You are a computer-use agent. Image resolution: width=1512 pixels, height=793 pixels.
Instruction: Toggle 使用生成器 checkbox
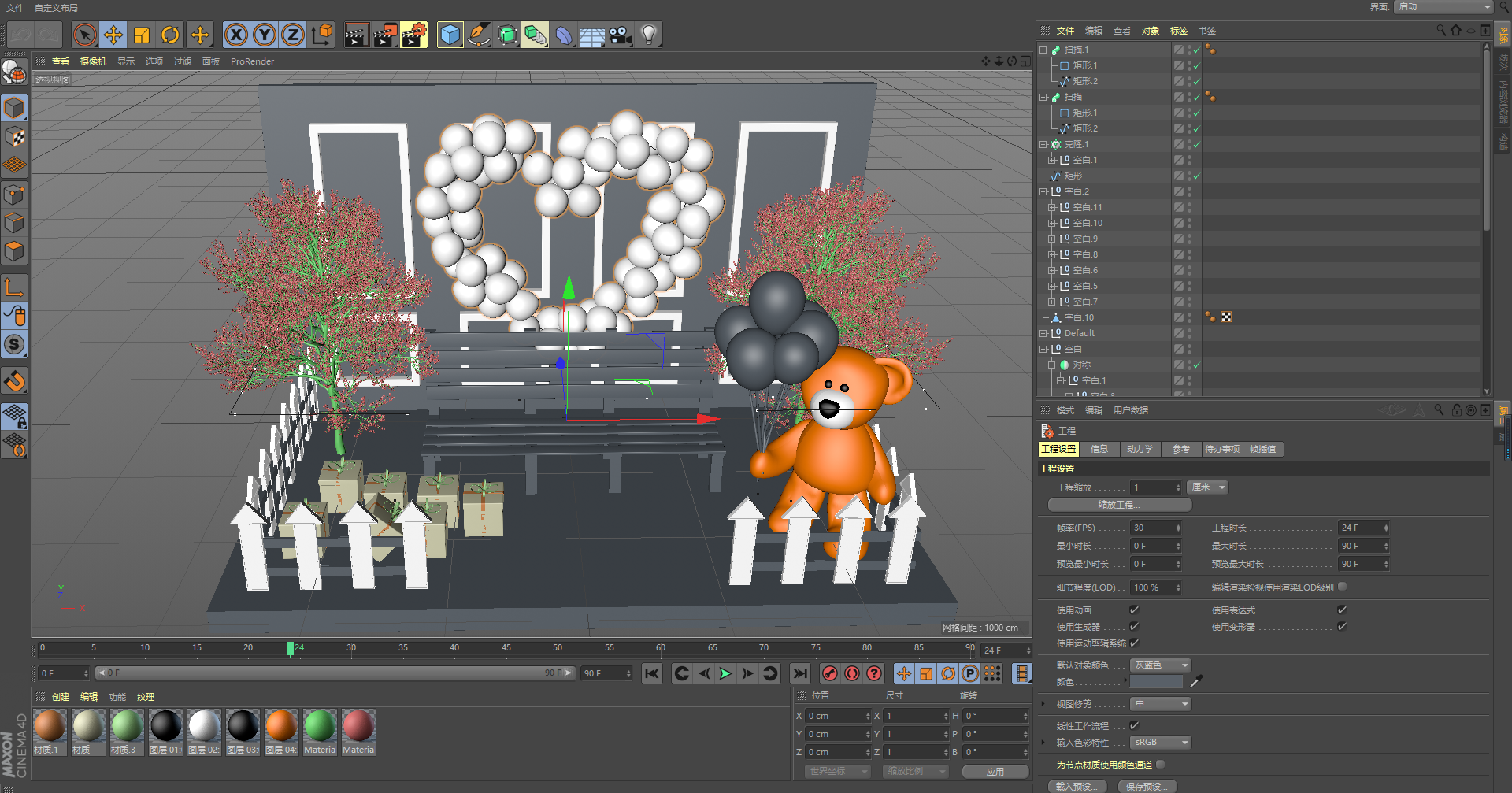[1135, 626]
